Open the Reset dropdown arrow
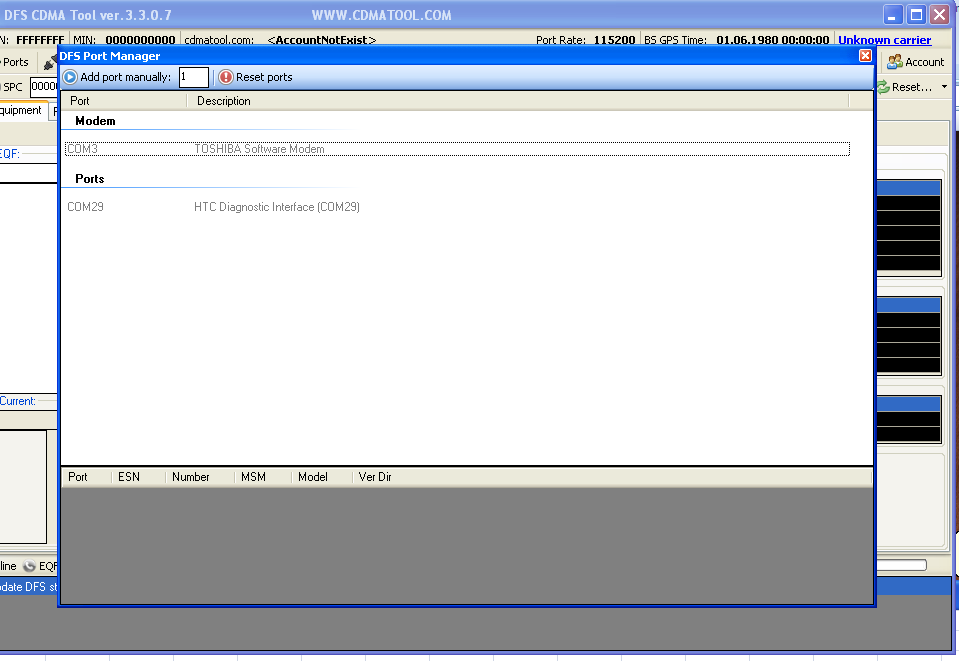 (x=944, y=87)
